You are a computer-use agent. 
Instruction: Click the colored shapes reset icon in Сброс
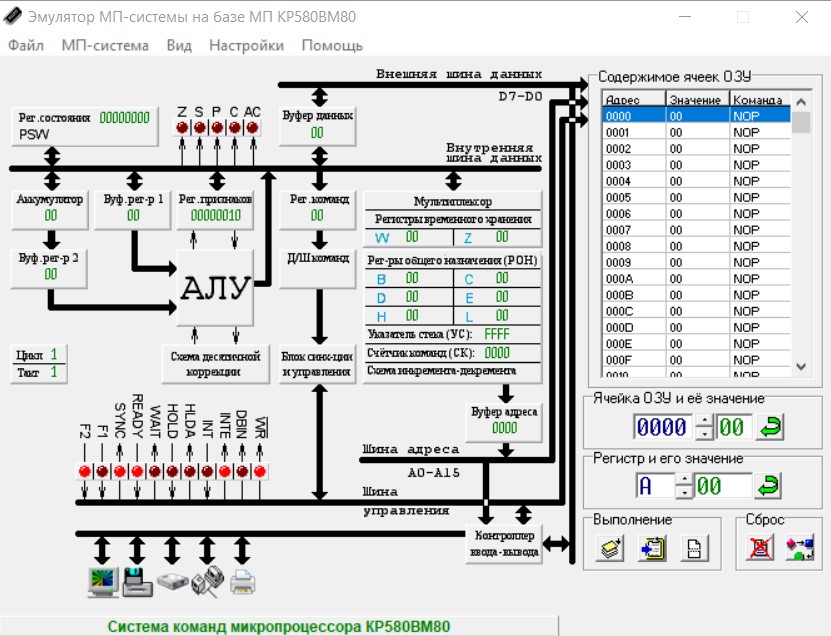tap(800, 548)
